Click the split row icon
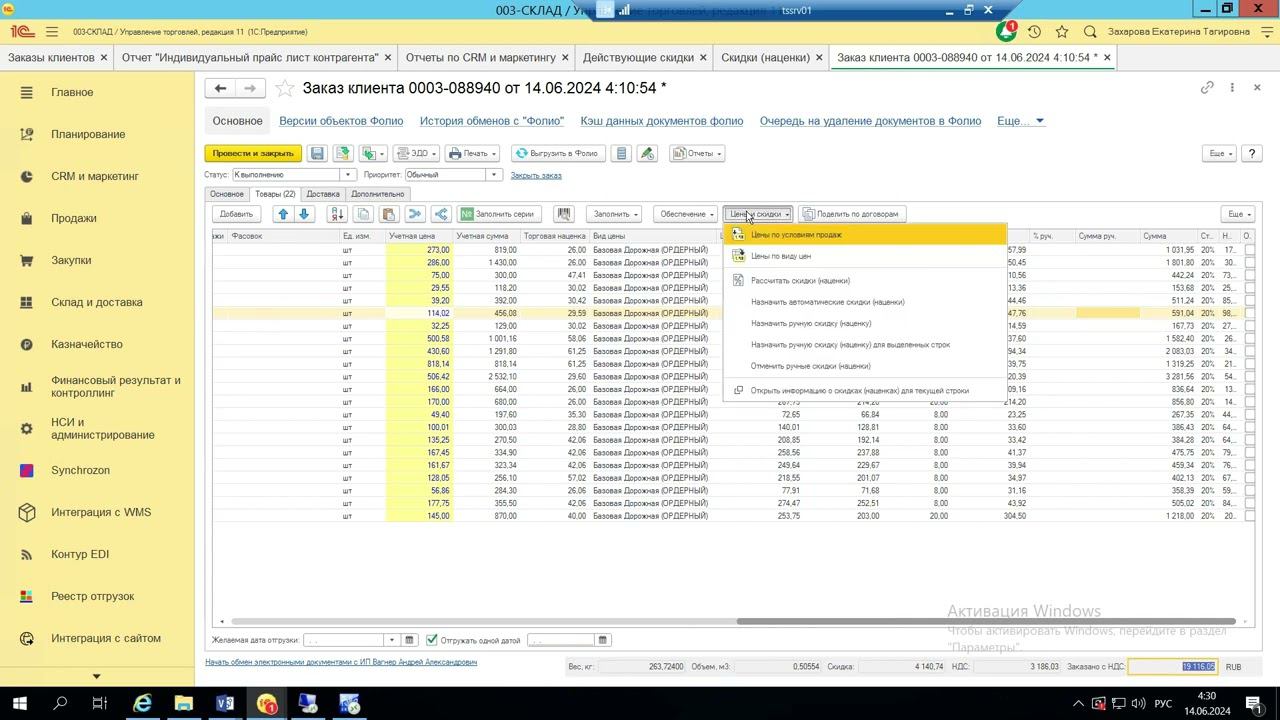 tap(440, 214)
